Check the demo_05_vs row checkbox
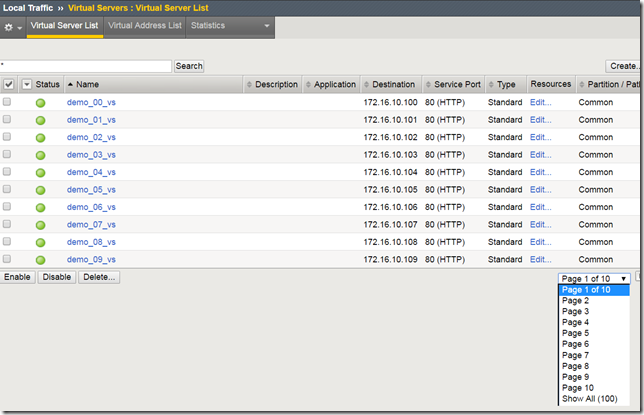 pos(7,189)
